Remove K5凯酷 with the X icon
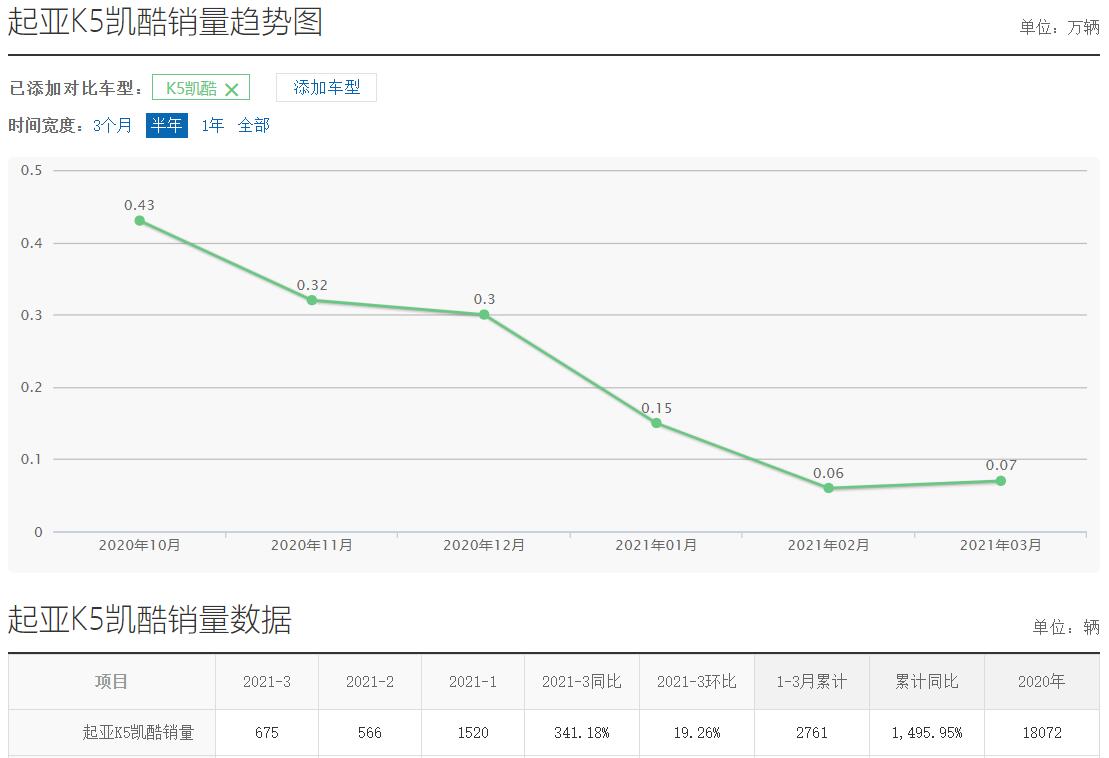 click(x=231, y=89)
